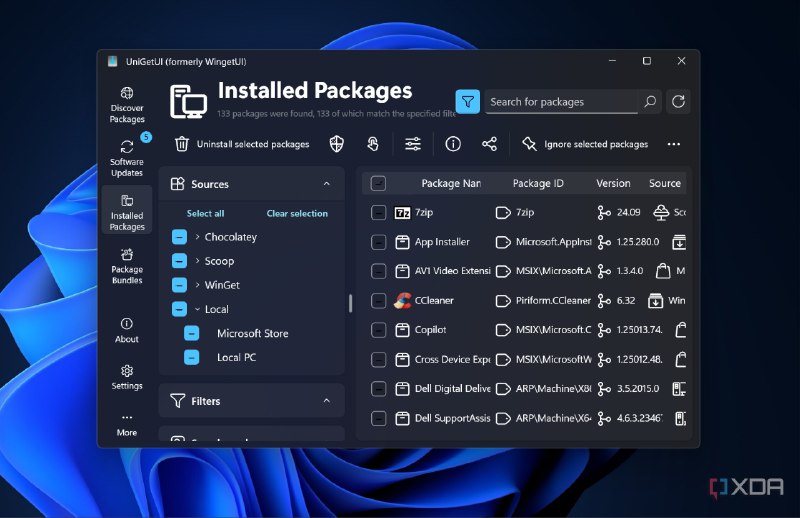Open installation options sliders icon

(413, 144)
